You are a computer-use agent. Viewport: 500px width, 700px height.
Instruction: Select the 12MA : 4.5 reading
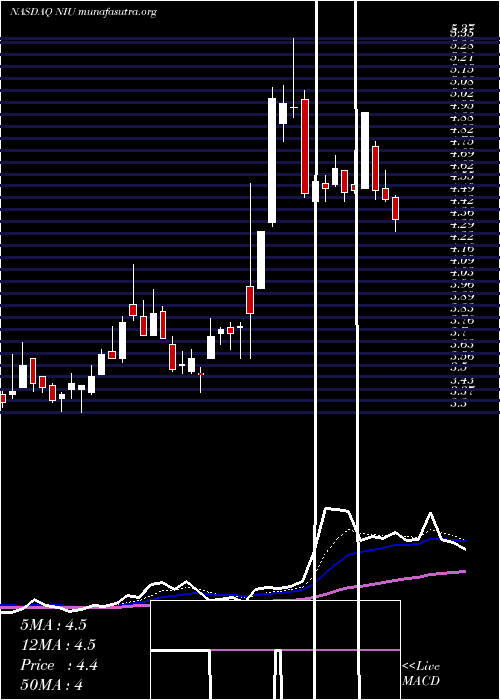(x=58, y=645)
